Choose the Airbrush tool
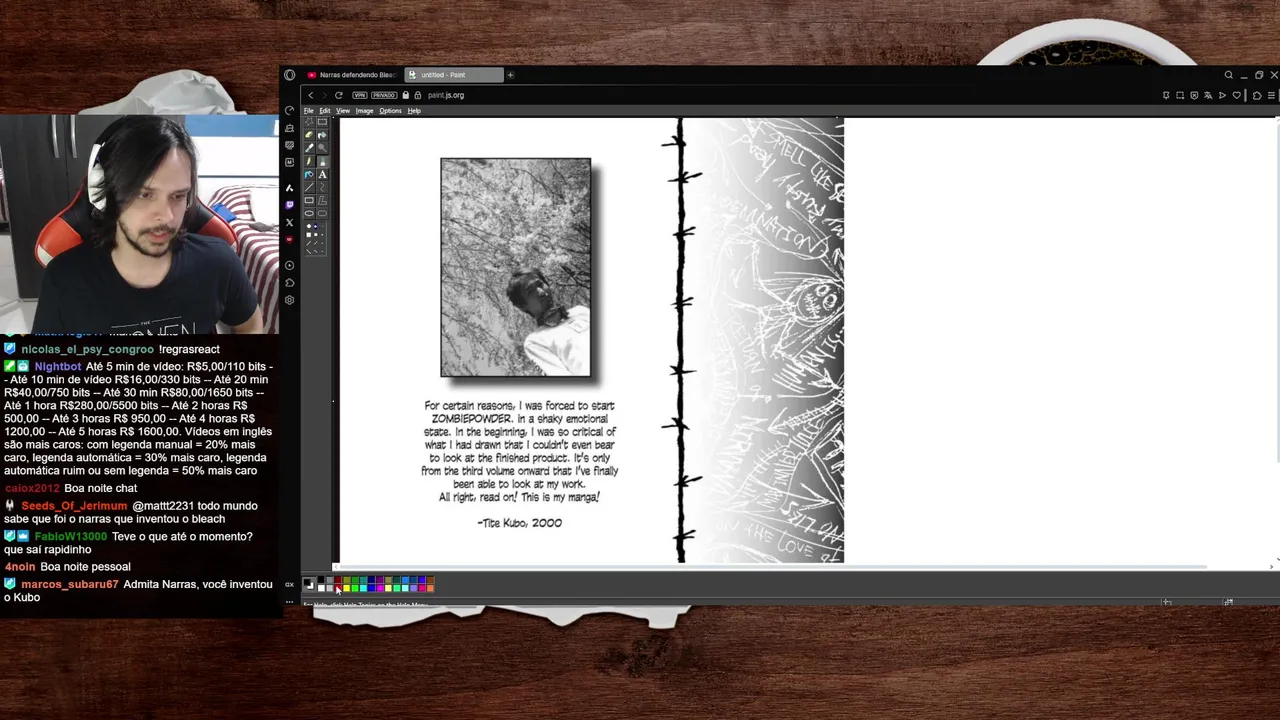 coord(309,174)
